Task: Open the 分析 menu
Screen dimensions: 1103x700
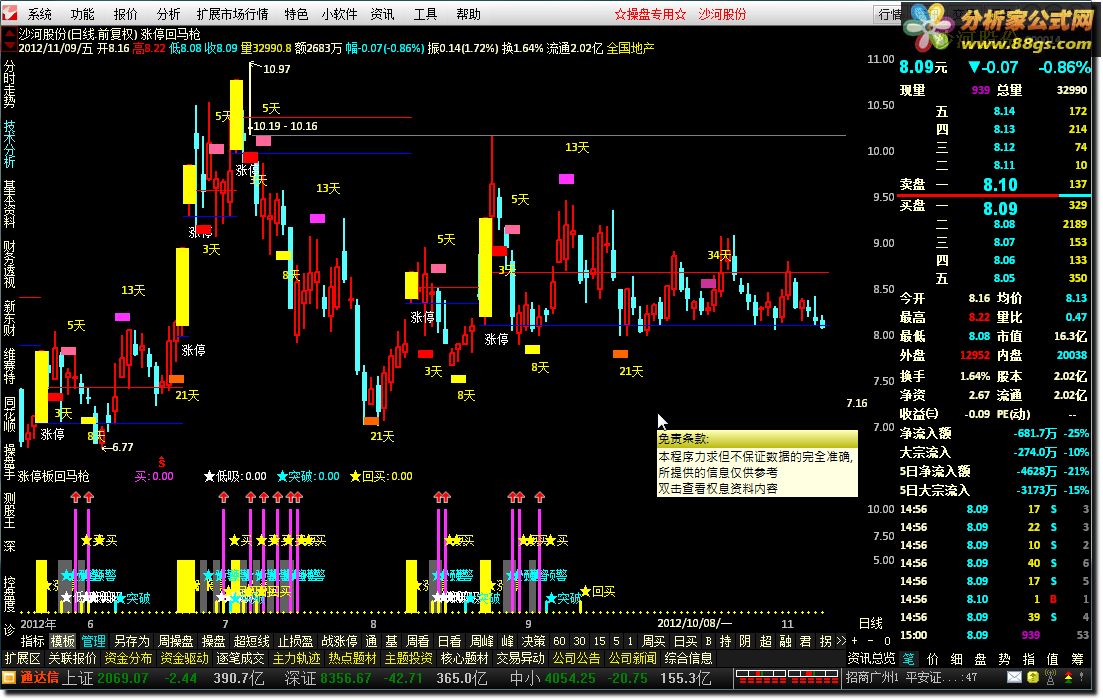Action: coord(168,14)
